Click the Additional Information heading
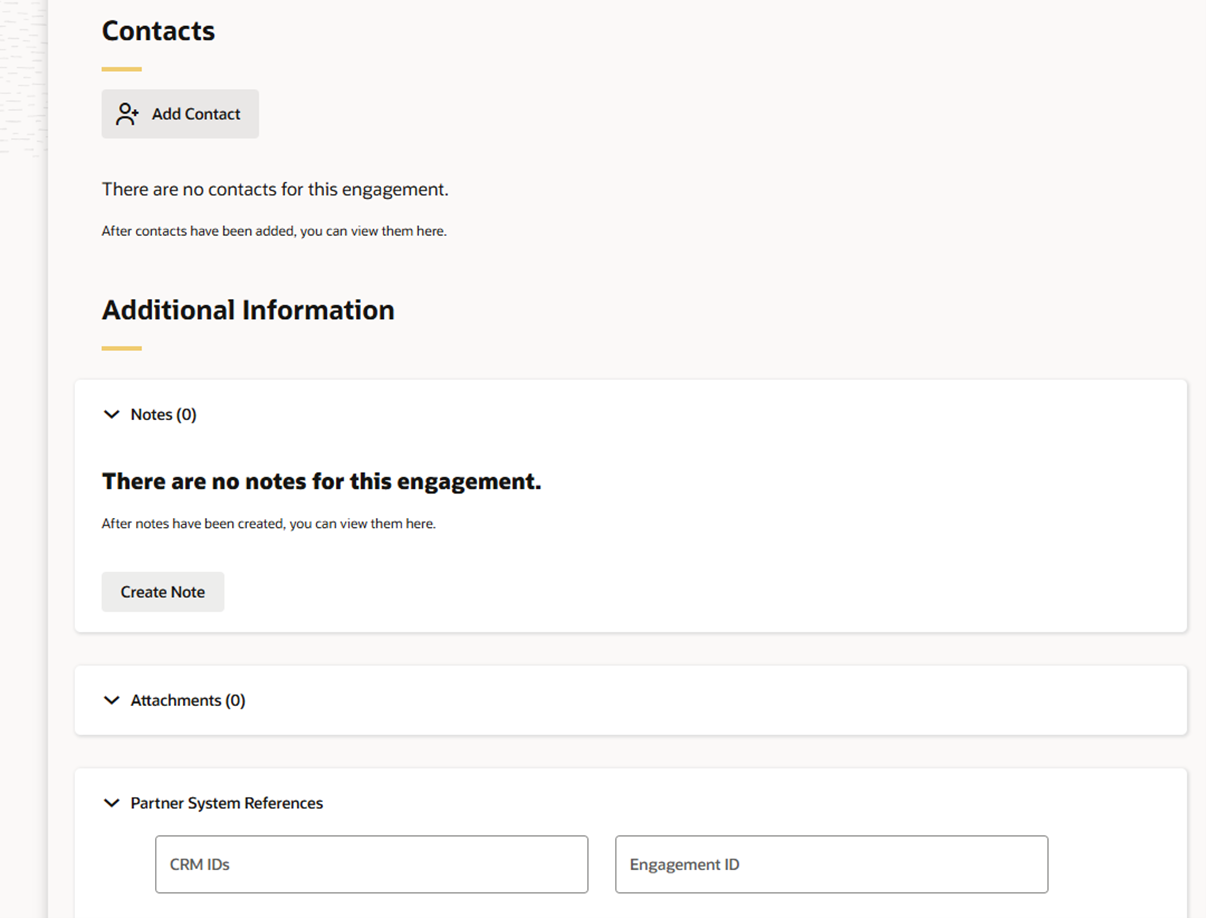The height and width of the screenshot is (918, 1206). point(248,310)
